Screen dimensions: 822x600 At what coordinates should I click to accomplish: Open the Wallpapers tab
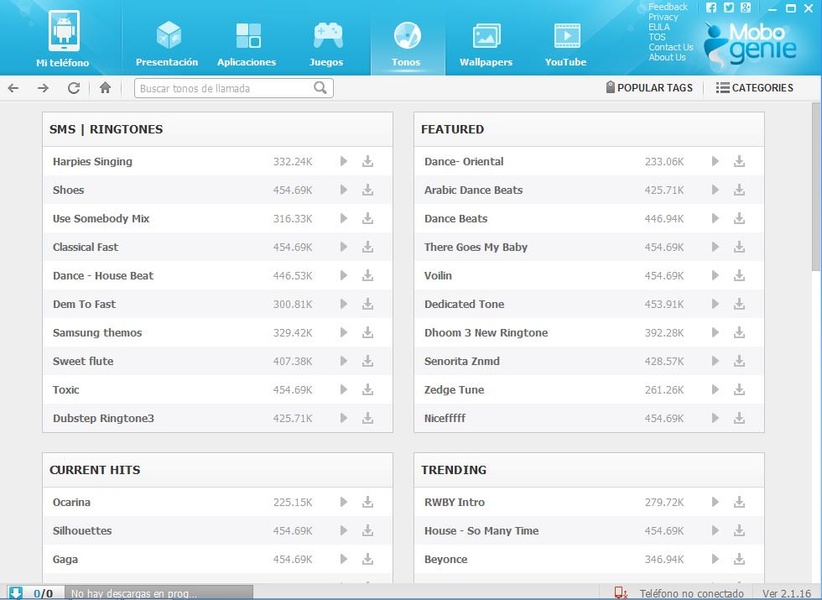486,40
